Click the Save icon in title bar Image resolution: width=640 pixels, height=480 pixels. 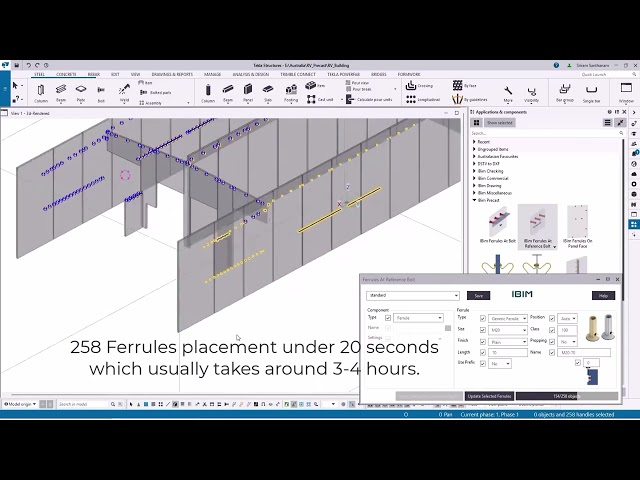click(17, 65)
